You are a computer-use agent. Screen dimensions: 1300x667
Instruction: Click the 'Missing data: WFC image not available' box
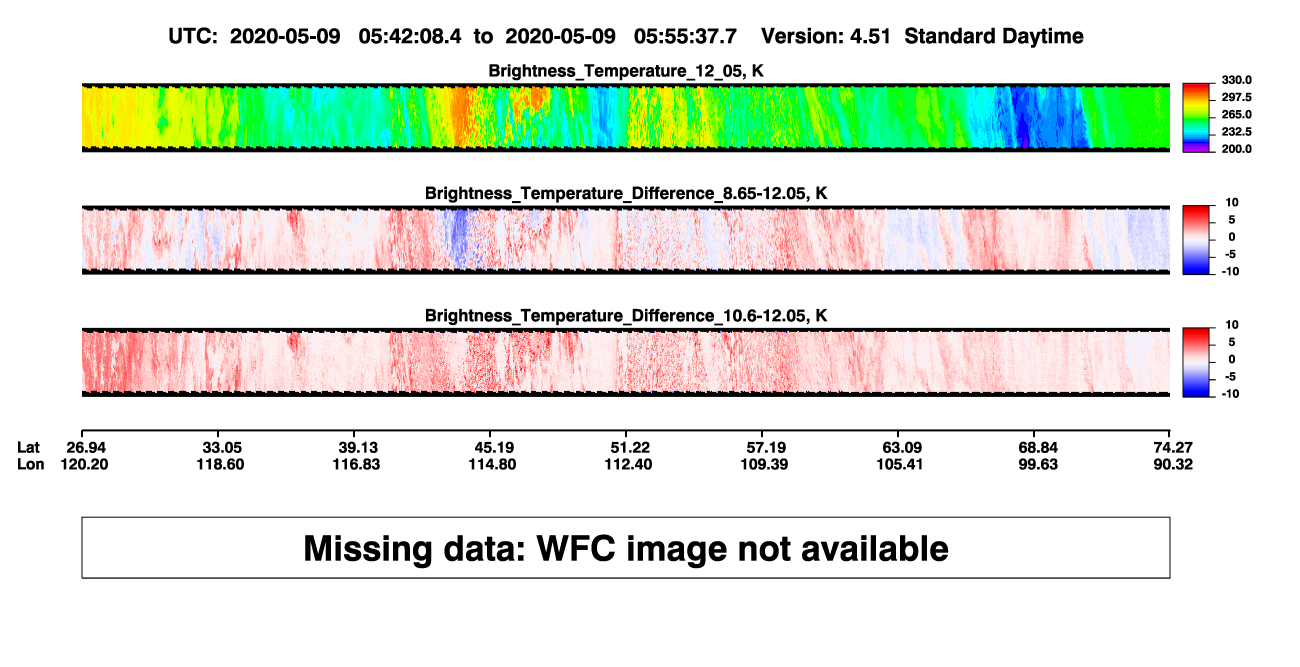coord(626,548)
